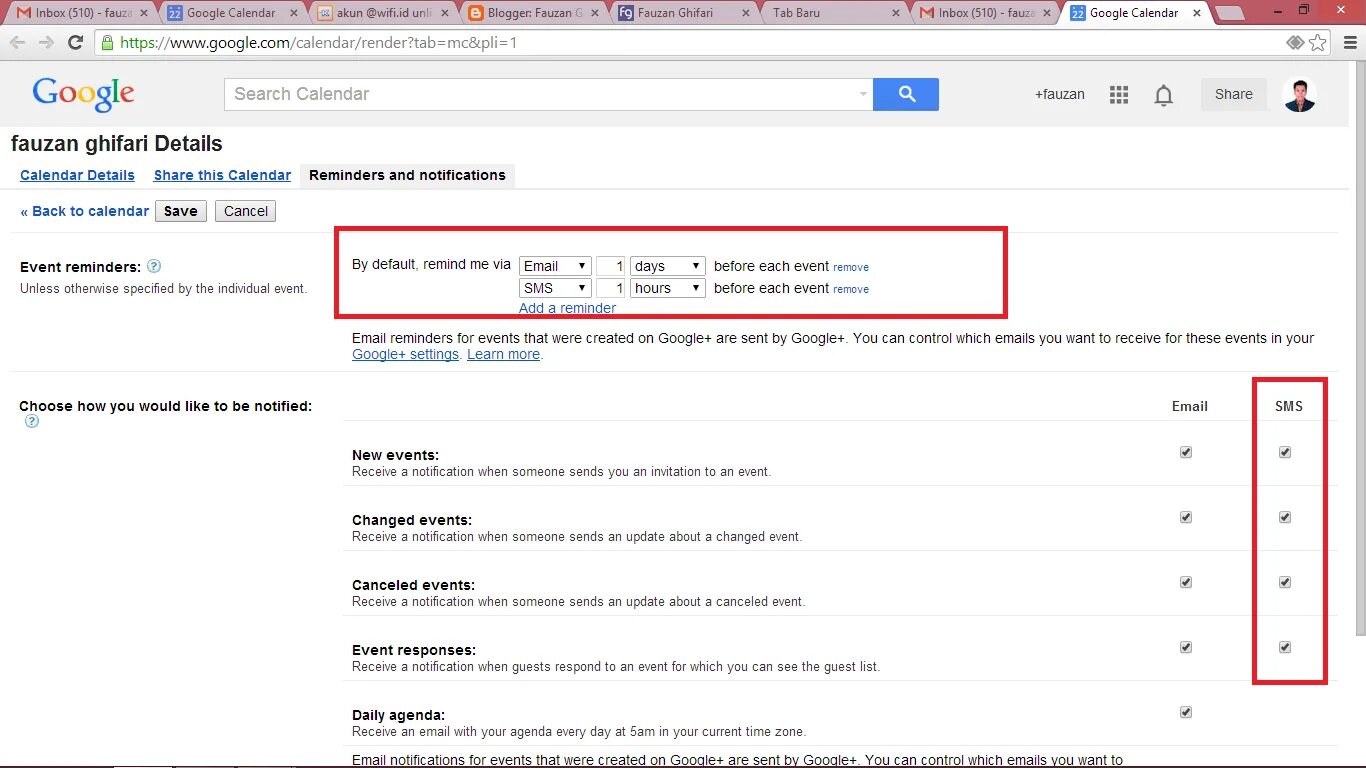Uncheck SMS for New events

coord(1285,452)
